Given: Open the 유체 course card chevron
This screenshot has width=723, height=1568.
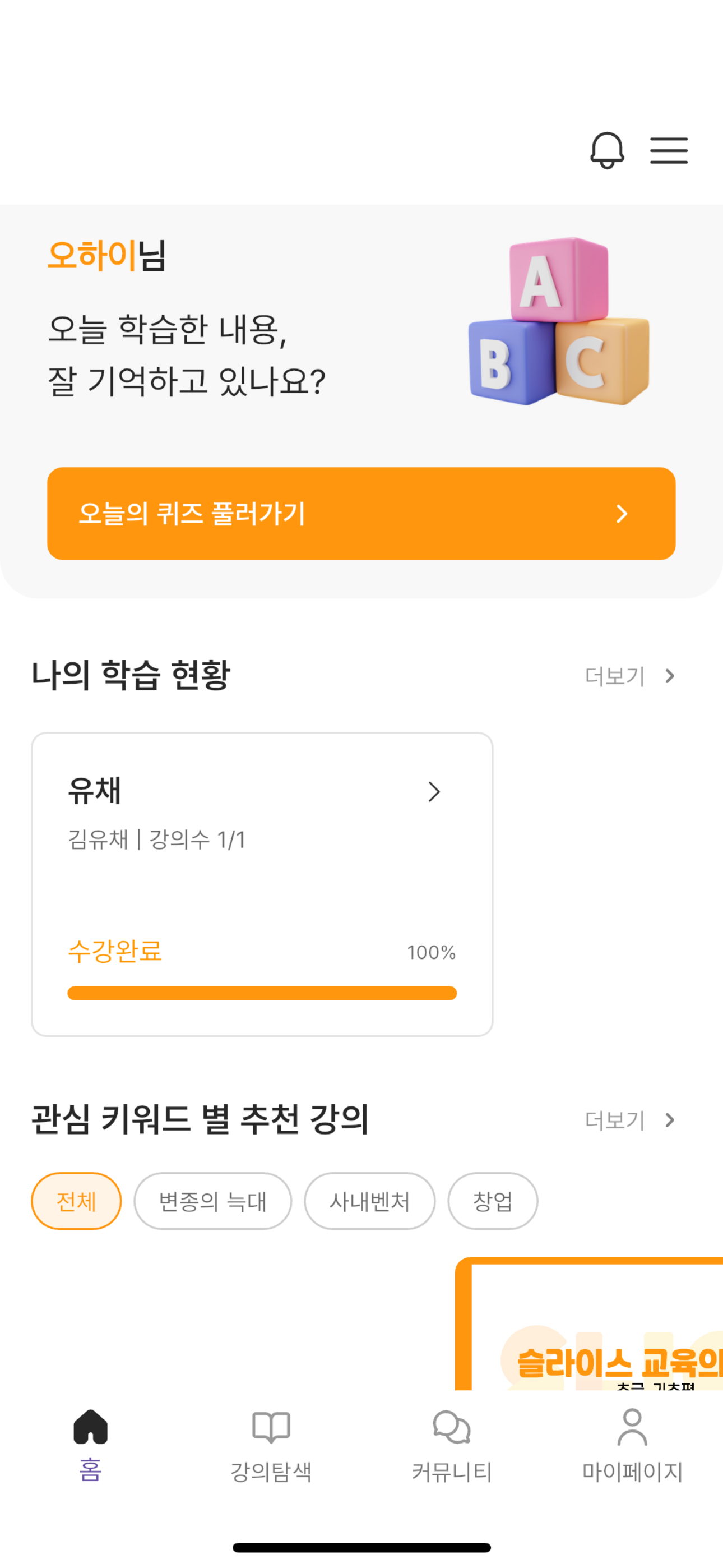Looking at the screenshot, I should (434, 792).
